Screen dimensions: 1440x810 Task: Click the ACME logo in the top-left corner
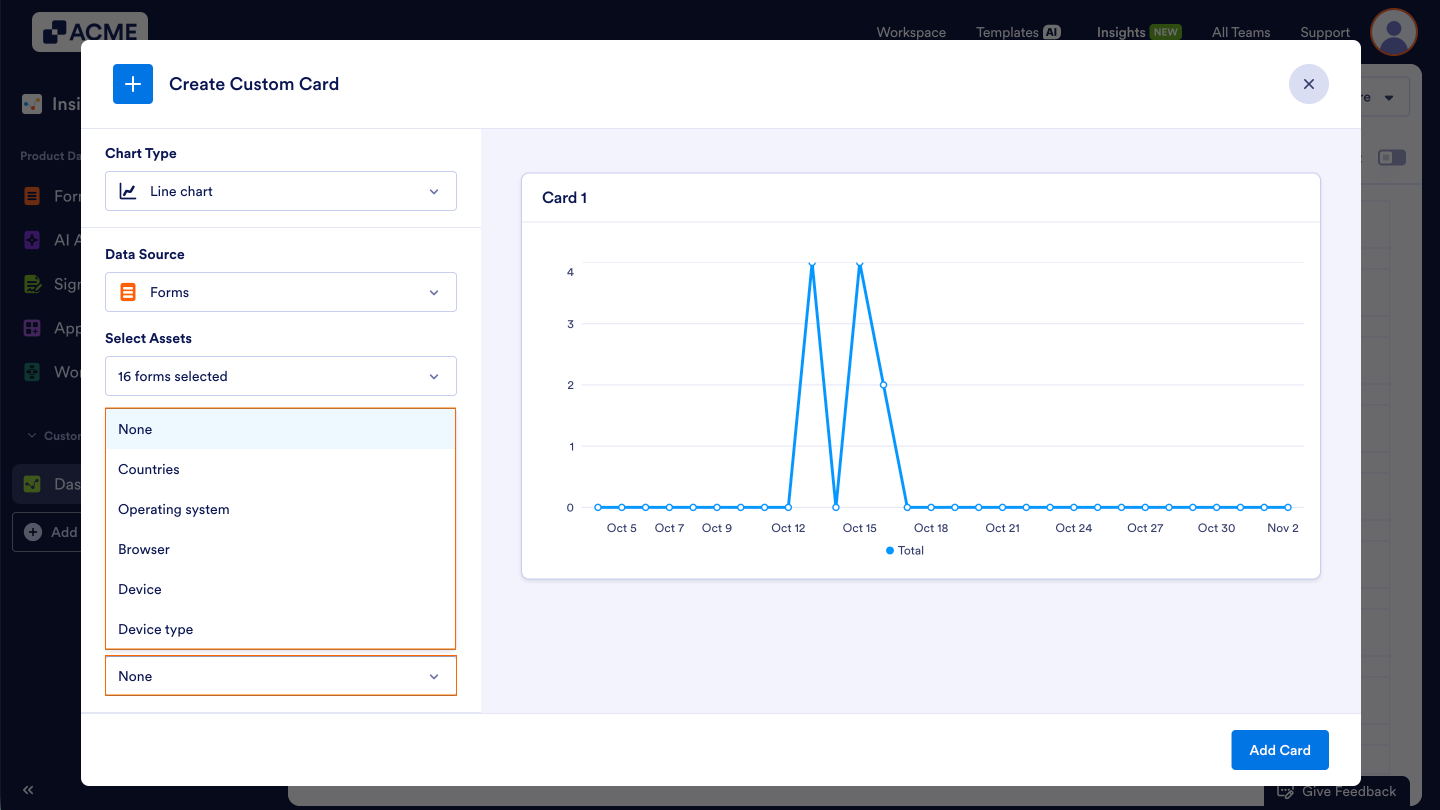(x=88, y=31)
